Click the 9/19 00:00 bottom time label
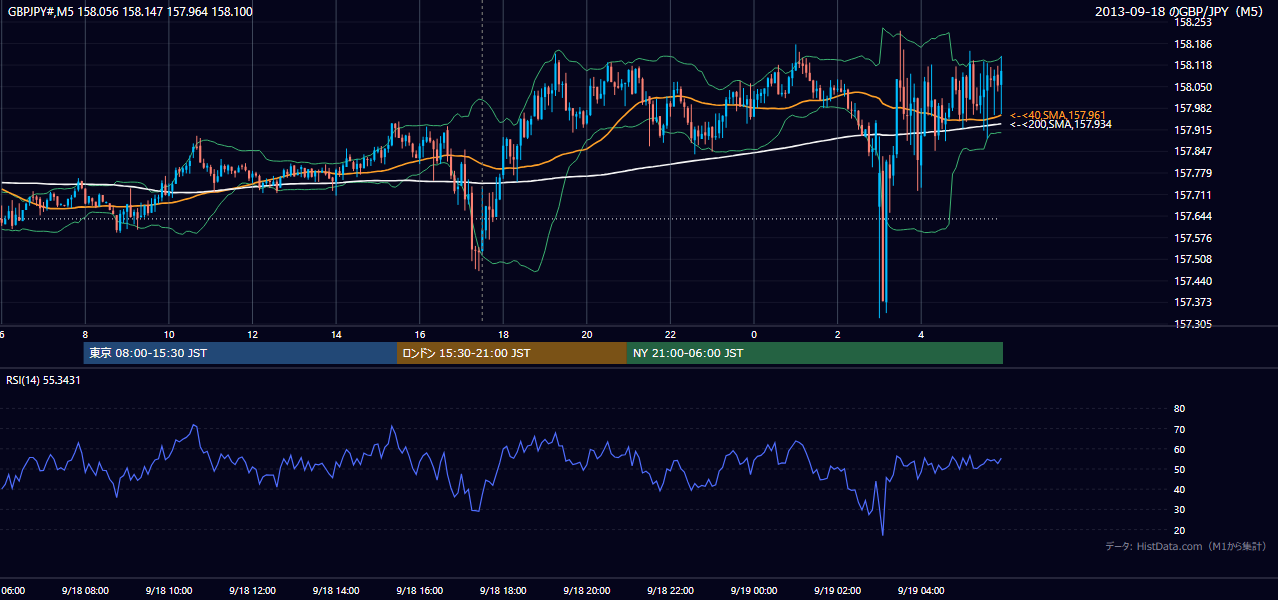The height and width of the screenshot is (600, 1278). tap(753, 591)
